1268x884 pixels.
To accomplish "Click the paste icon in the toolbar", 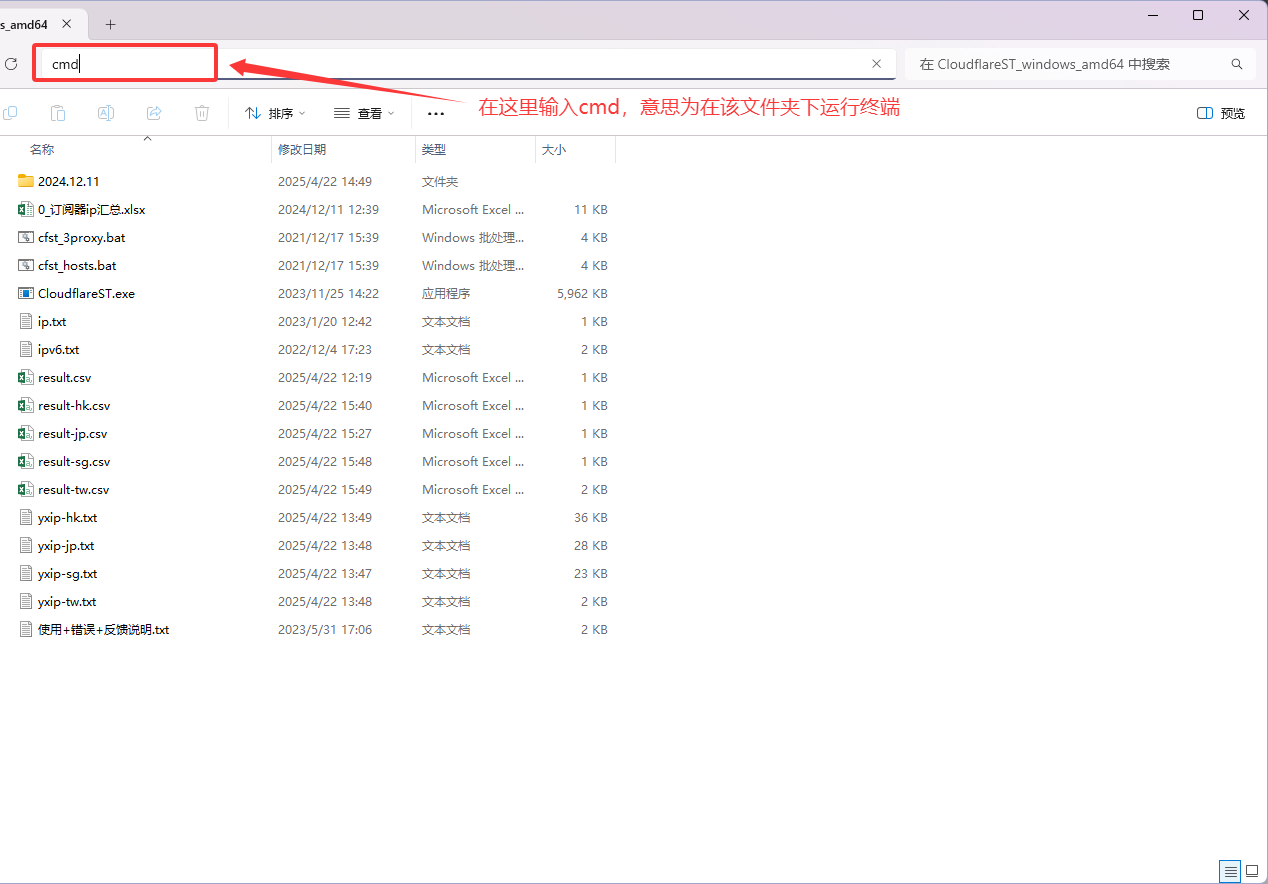I will coord(58,113).
